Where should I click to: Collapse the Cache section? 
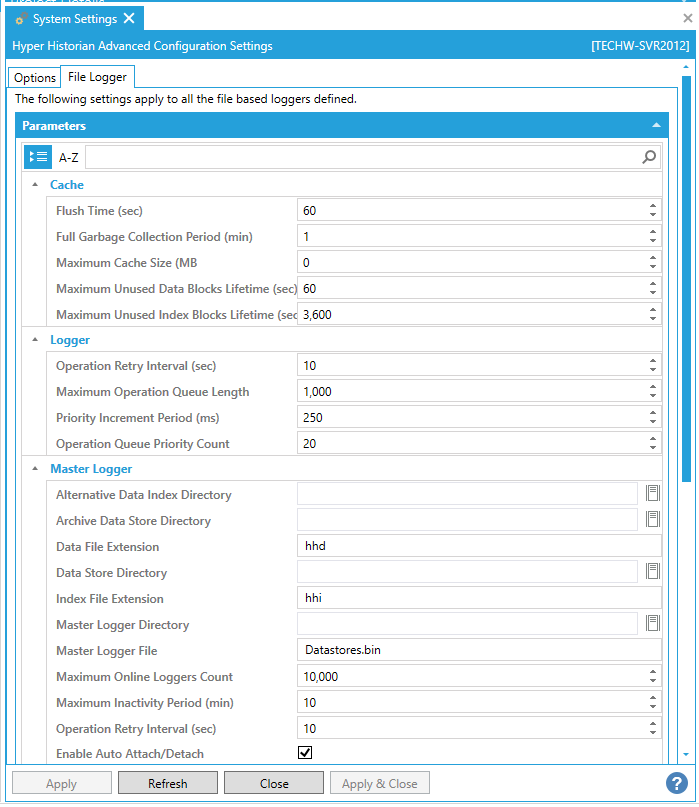point(36,185)
